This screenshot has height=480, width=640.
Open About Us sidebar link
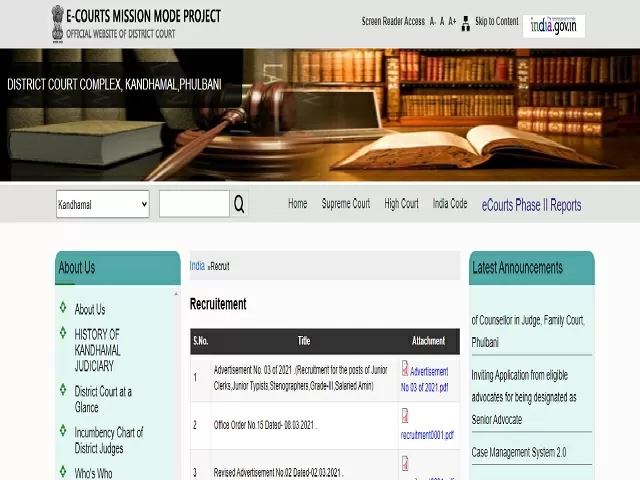coord(90,309)
